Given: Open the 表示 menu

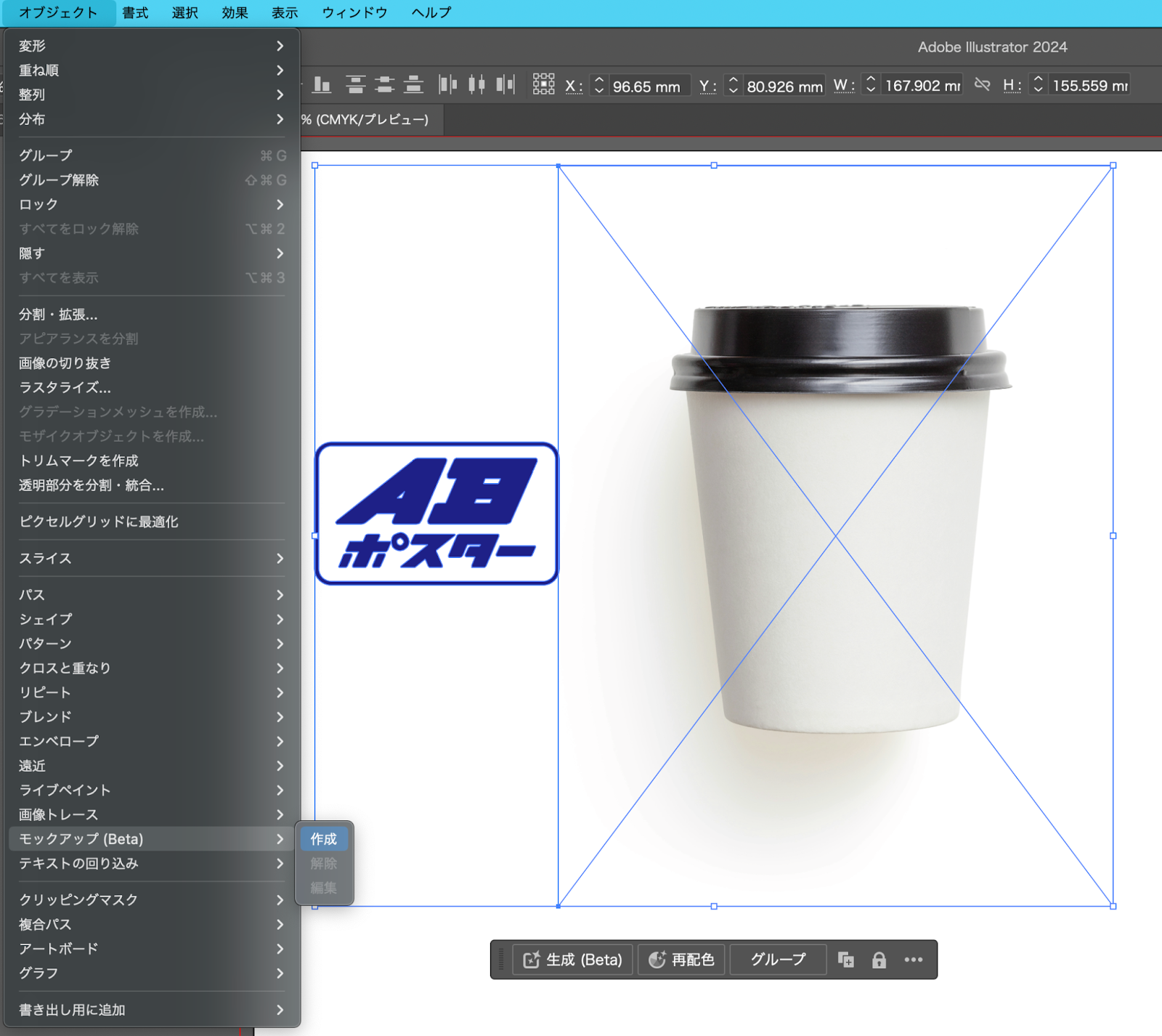Looking at the screenshot, I should pyautogui.click(x=283, y=12).
